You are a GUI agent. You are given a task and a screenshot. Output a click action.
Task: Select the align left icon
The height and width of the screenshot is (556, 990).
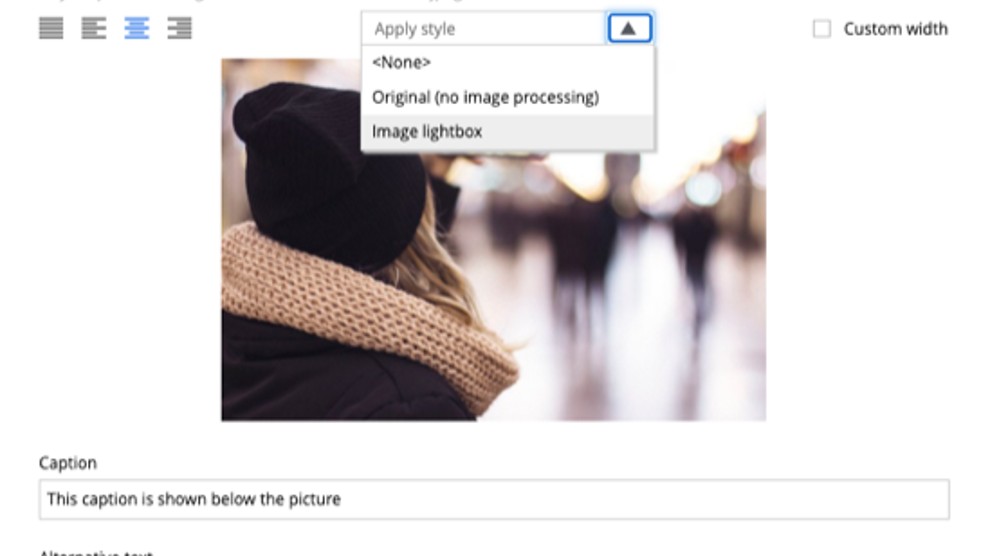tap(94, 28)
